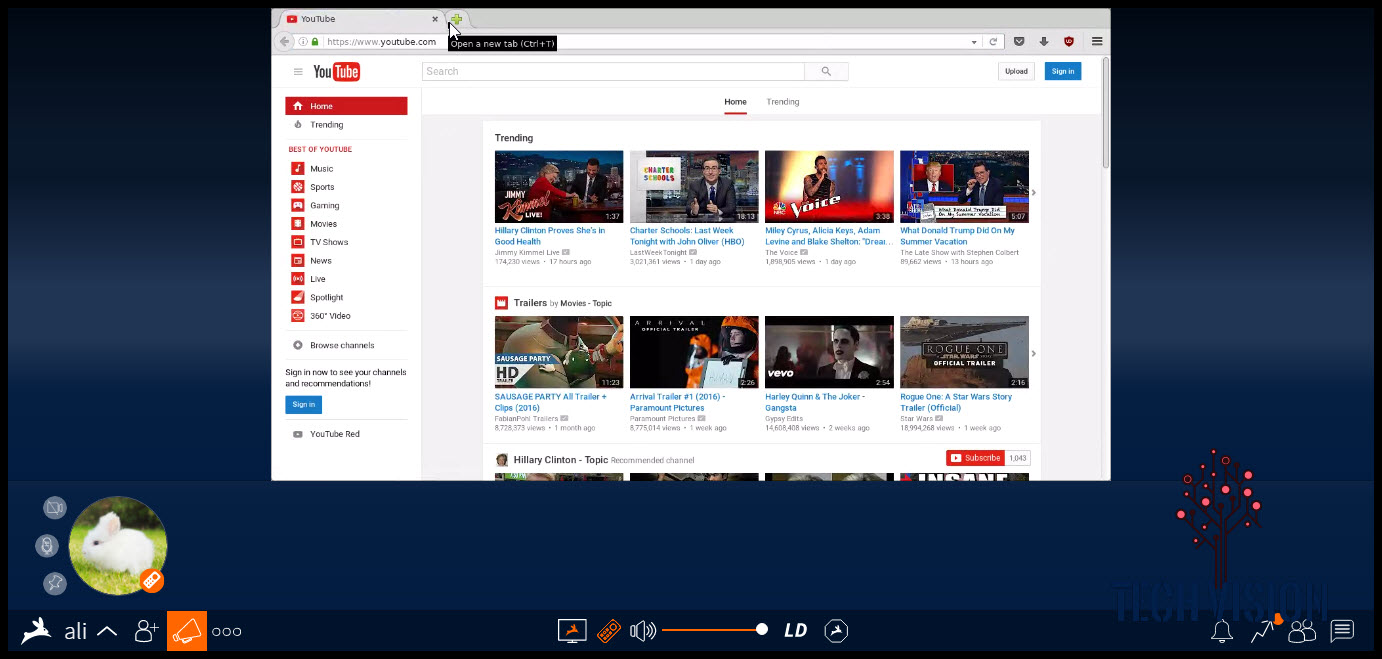Click the trending graph arrow icon

pyautogui.click(x=1263, y=631)
